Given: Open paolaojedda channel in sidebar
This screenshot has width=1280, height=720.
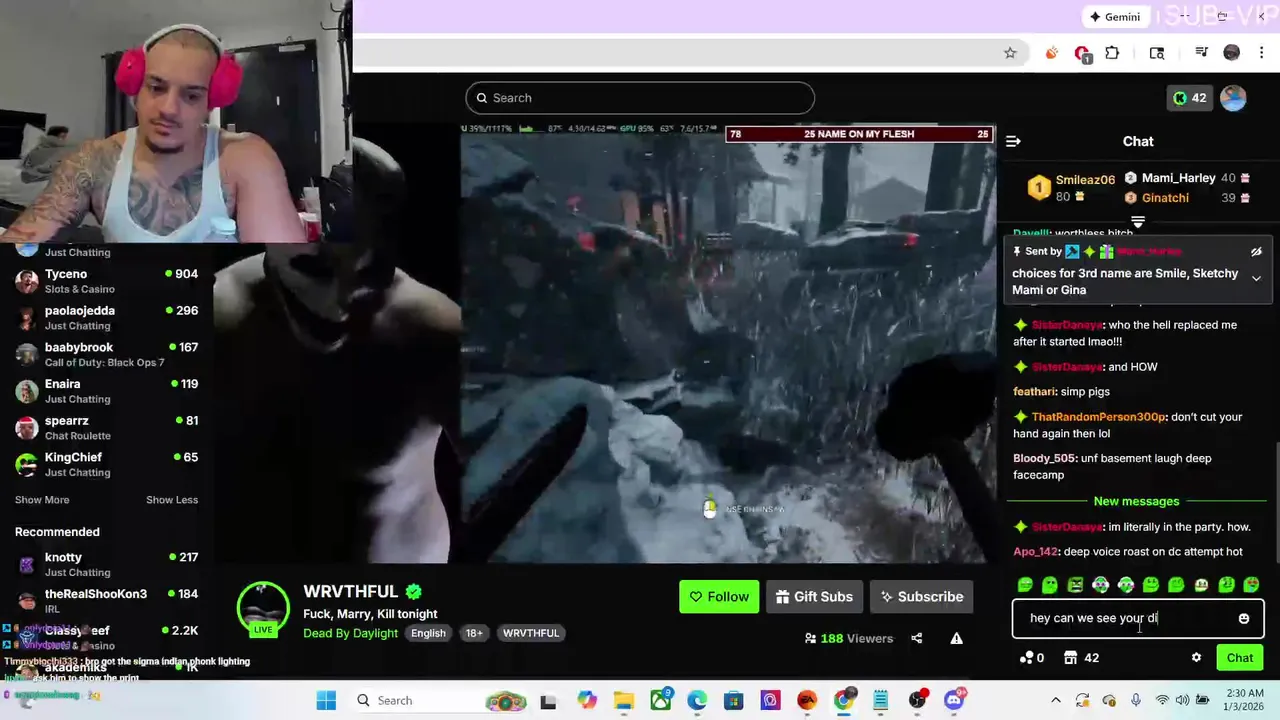Looking at the screenshot, I should 106,318.
